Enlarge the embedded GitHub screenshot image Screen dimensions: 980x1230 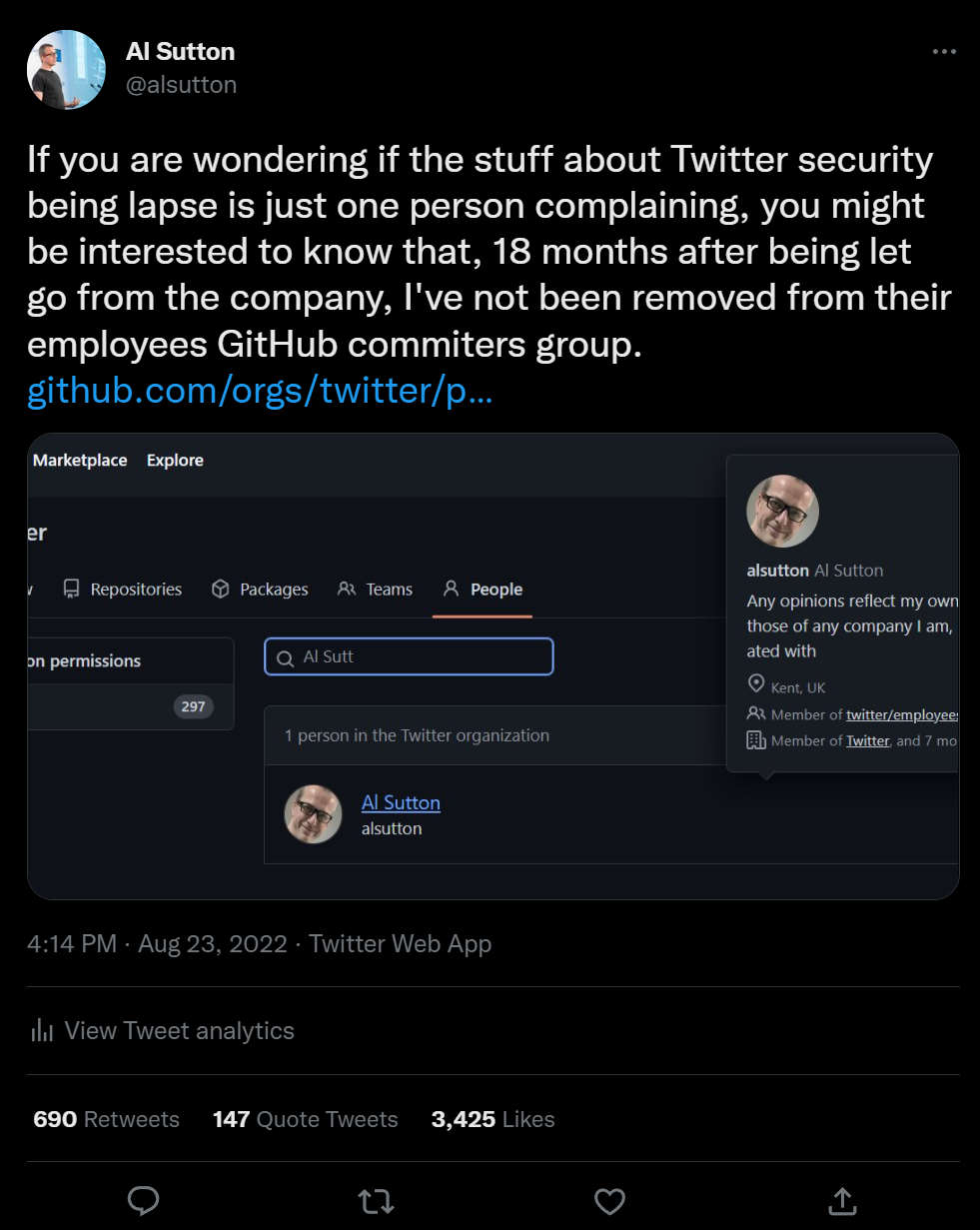[493, 666]
